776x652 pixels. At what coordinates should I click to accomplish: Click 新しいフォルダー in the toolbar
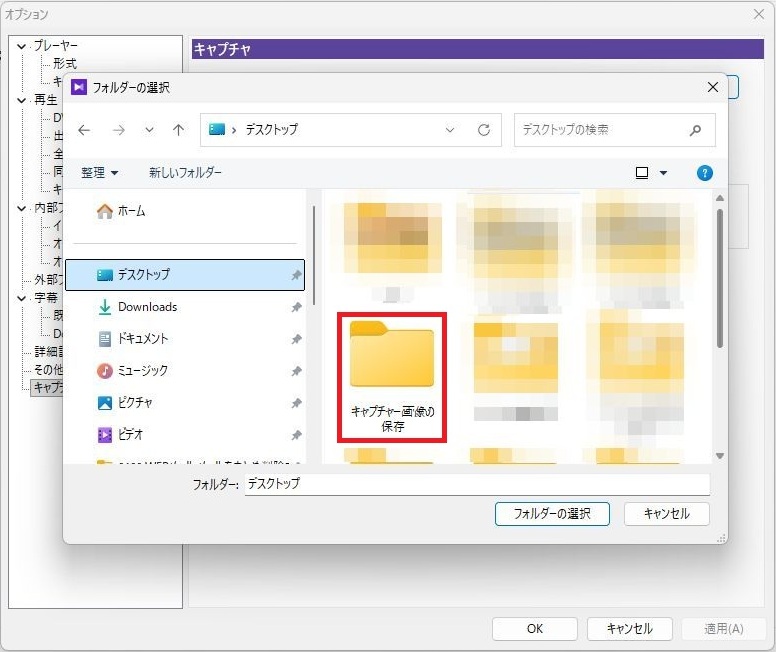click(185, 173)
